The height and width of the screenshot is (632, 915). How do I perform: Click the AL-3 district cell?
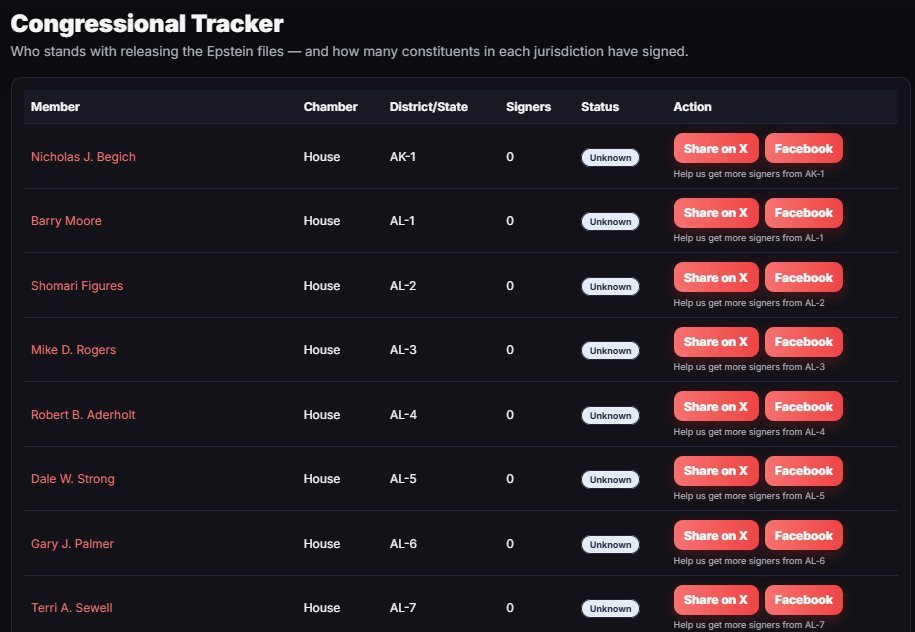(403, 350)
